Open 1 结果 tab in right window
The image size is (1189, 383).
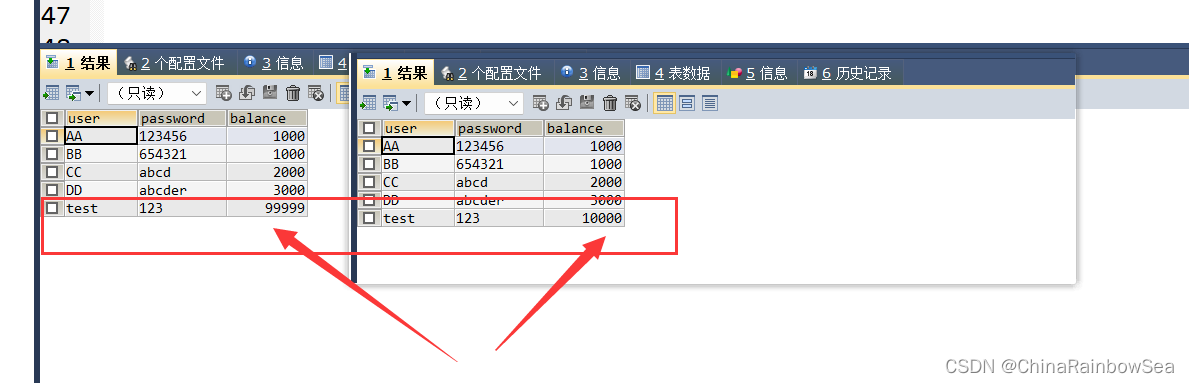click(396, 73)
